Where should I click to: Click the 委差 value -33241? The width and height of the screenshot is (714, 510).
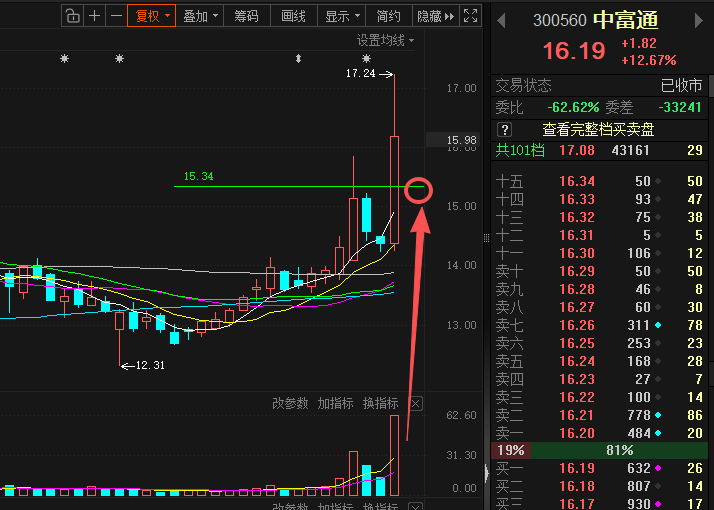tap(680, 107)
